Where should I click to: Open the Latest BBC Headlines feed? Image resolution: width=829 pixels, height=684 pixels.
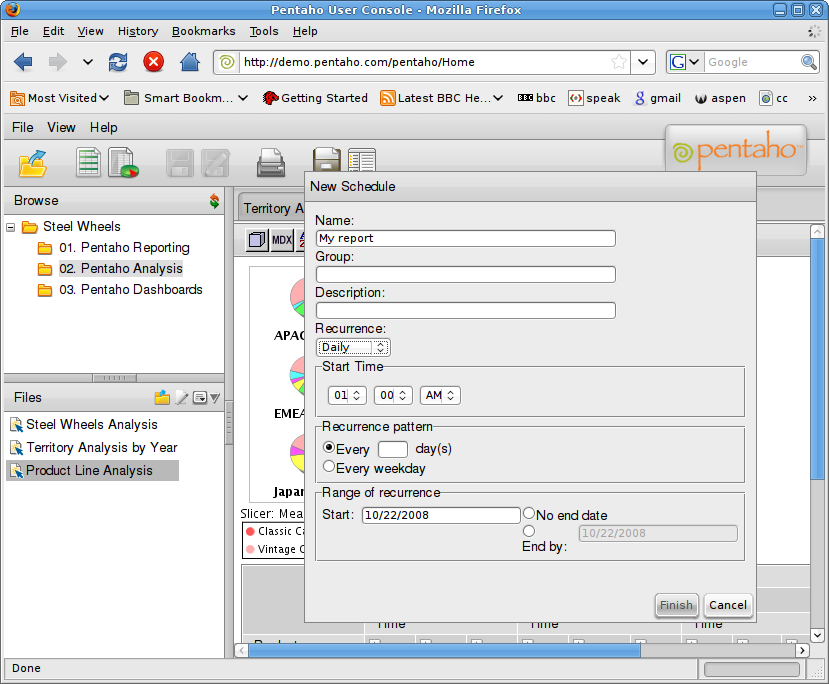tap(441, 98)
